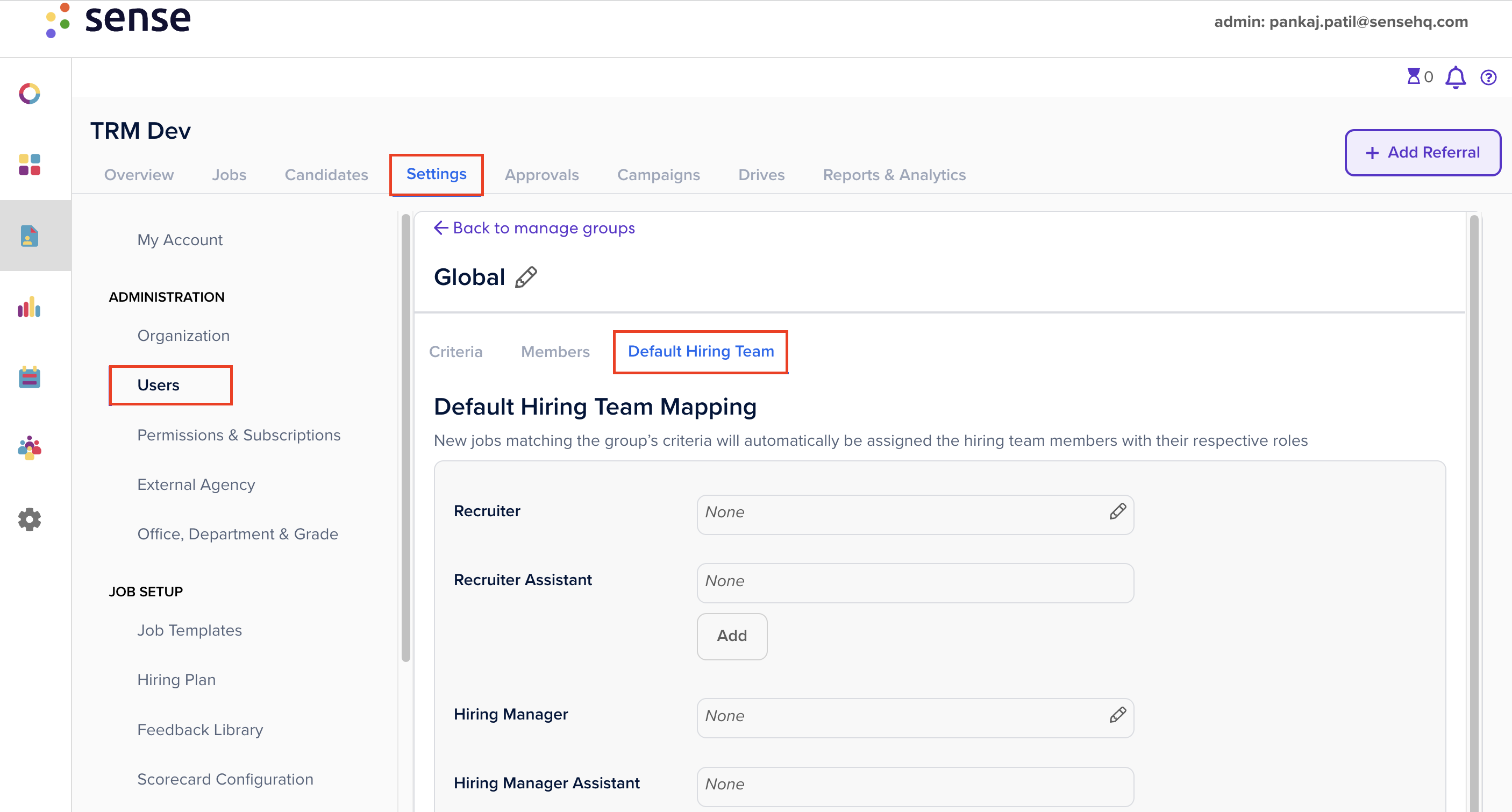1512x812 pixels.
Task: Open My Account settings
Action: coord(180,239)
